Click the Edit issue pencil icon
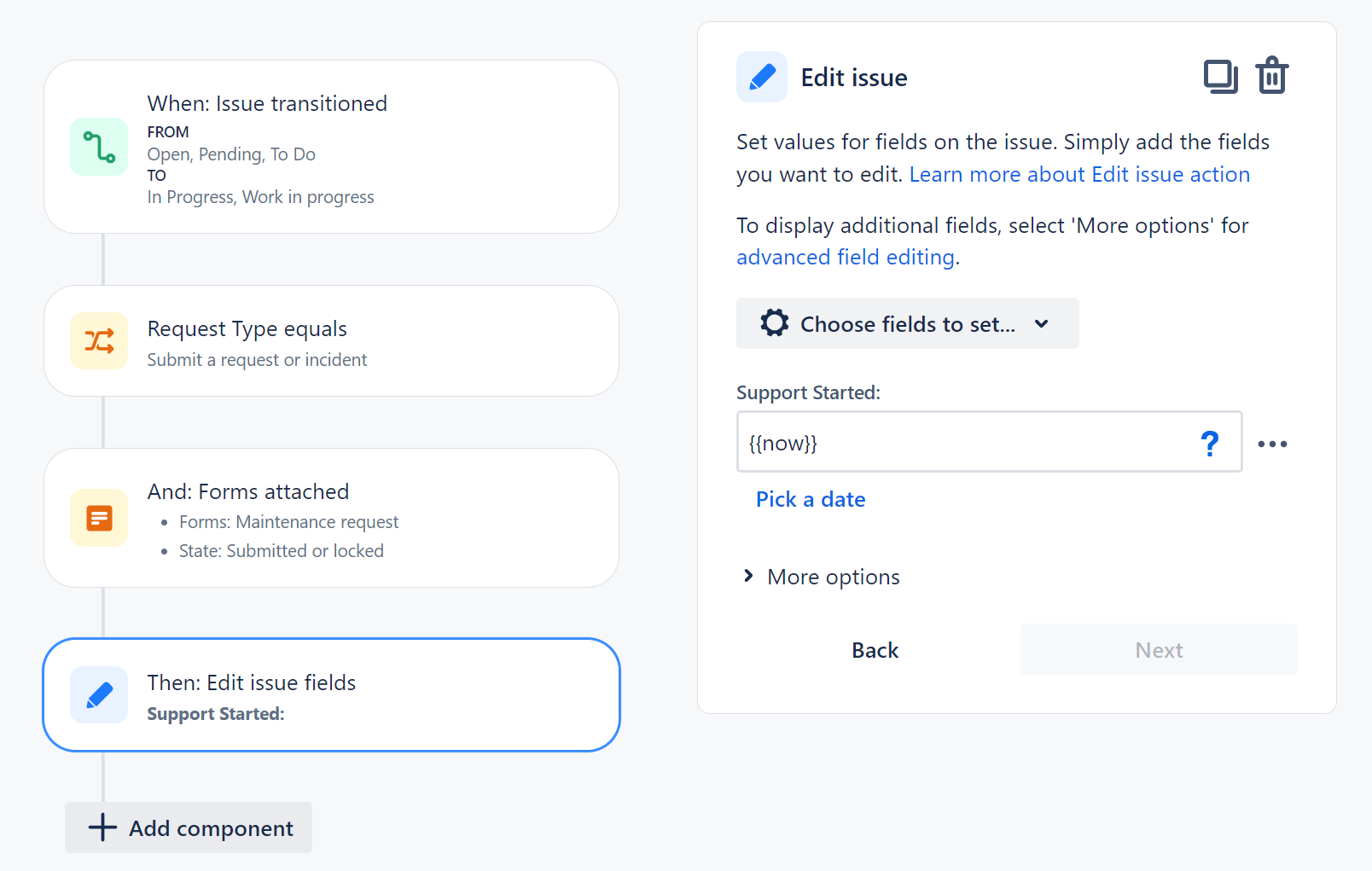Screen dimensions: 1372x871 pyautogui.click(x=761, y=77)
